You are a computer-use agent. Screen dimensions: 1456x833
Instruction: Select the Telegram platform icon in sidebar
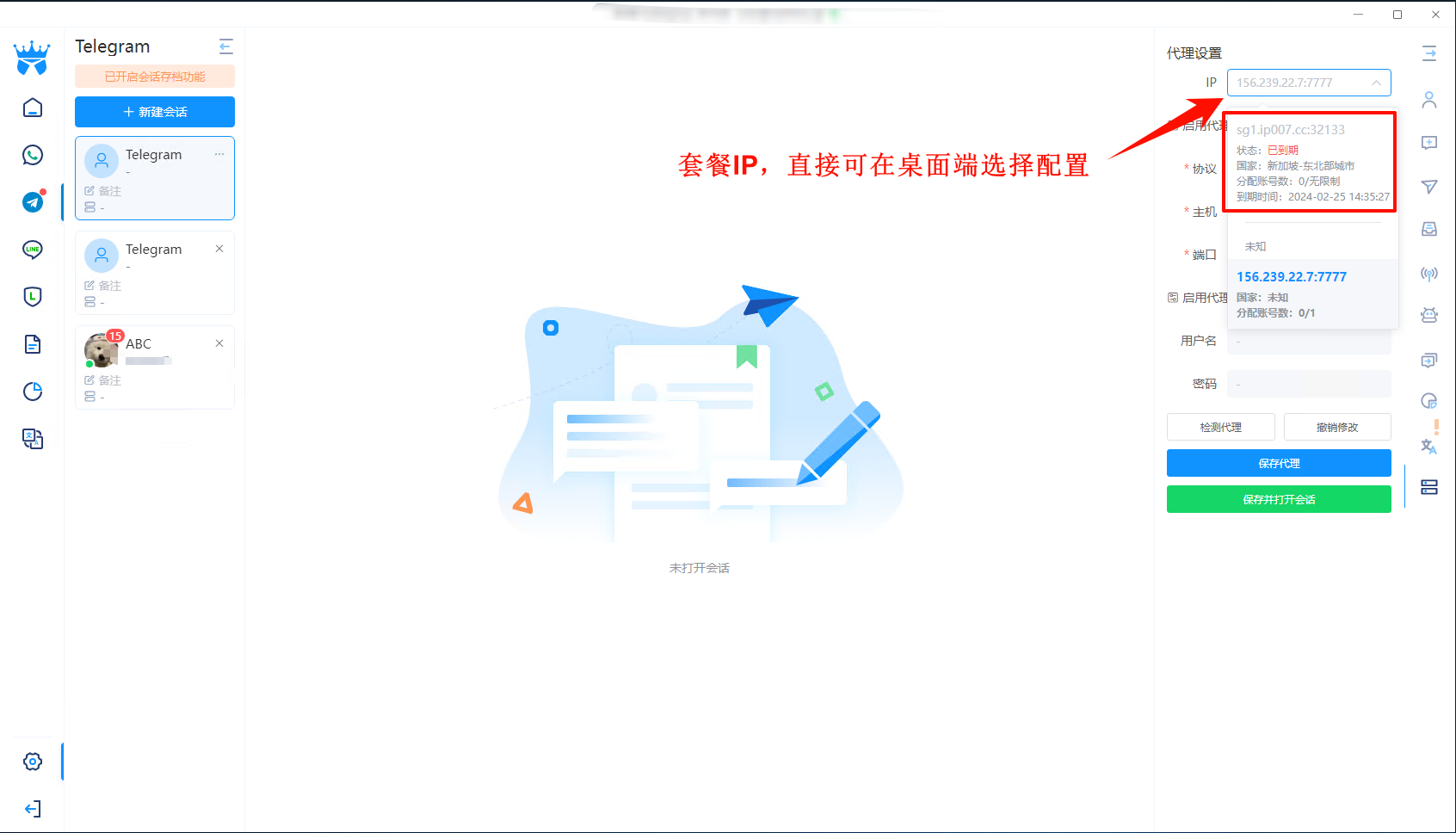coord(33,202)
